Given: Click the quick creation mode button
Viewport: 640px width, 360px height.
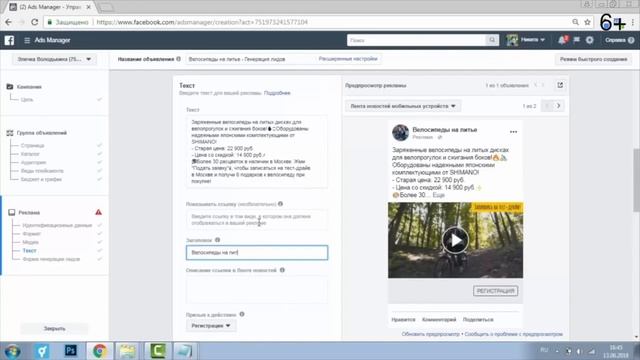Looking at the screenshot, I should coord(593,59).
